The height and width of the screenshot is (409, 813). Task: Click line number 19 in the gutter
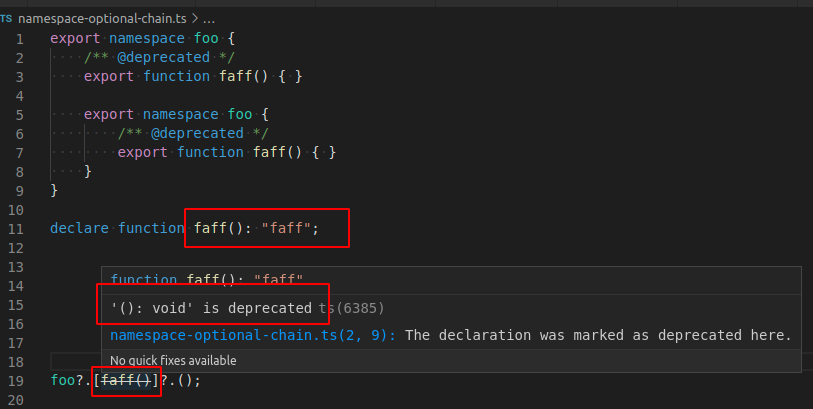(x=16, y=381)
